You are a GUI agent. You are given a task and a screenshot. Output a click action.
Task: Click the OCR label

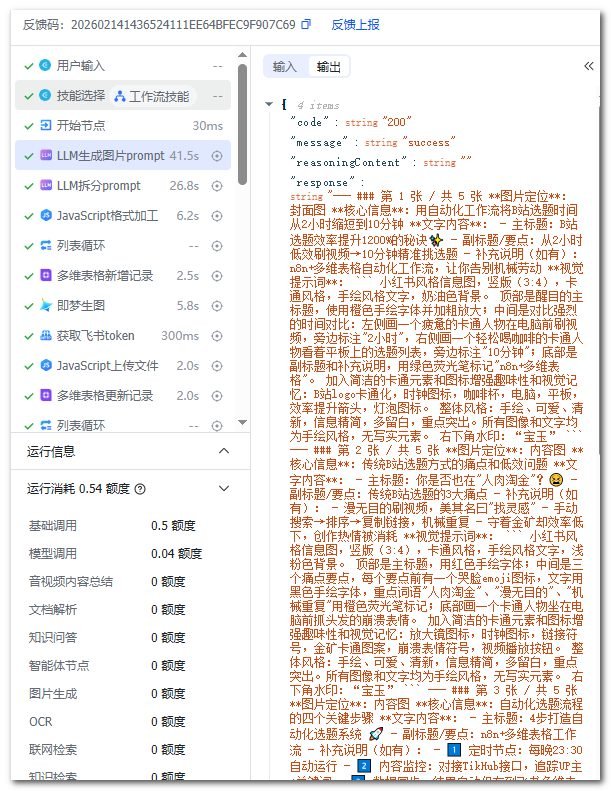pyautogui.click(x=41, y=722)
